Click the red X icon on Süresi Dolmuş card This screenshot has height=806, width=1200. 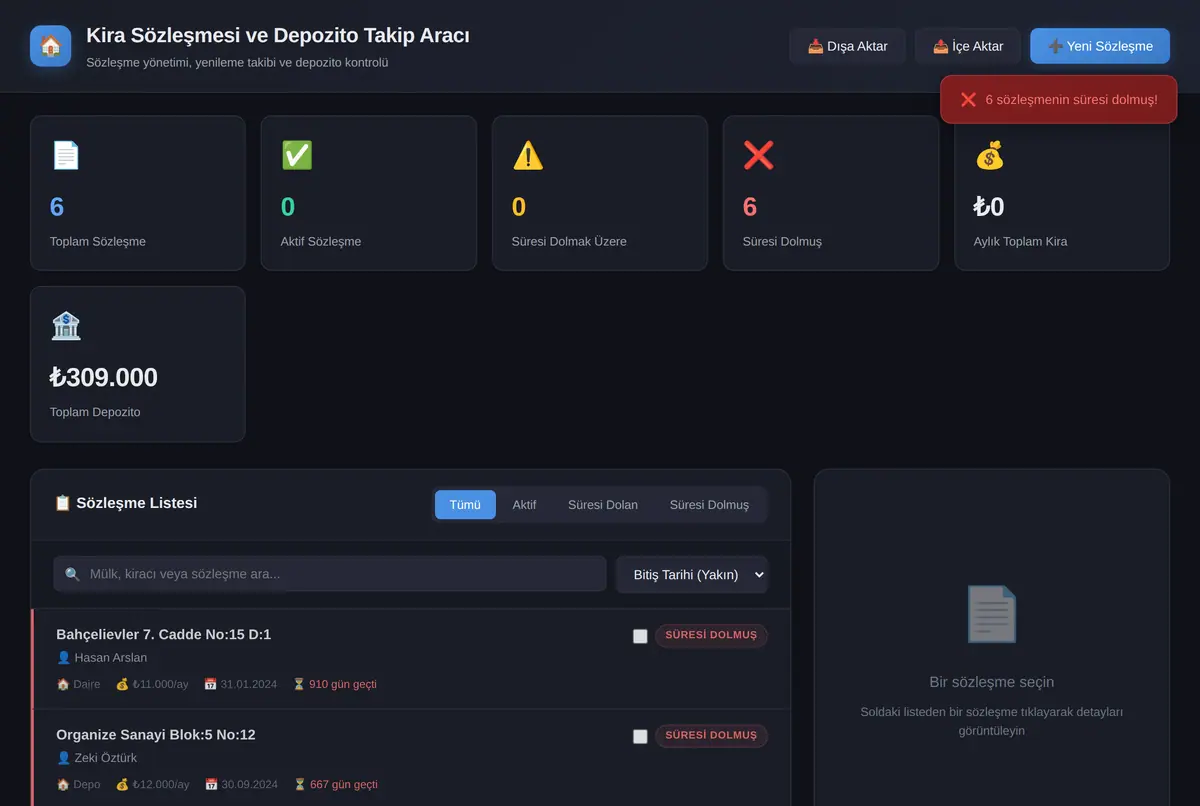pos(759,155)
